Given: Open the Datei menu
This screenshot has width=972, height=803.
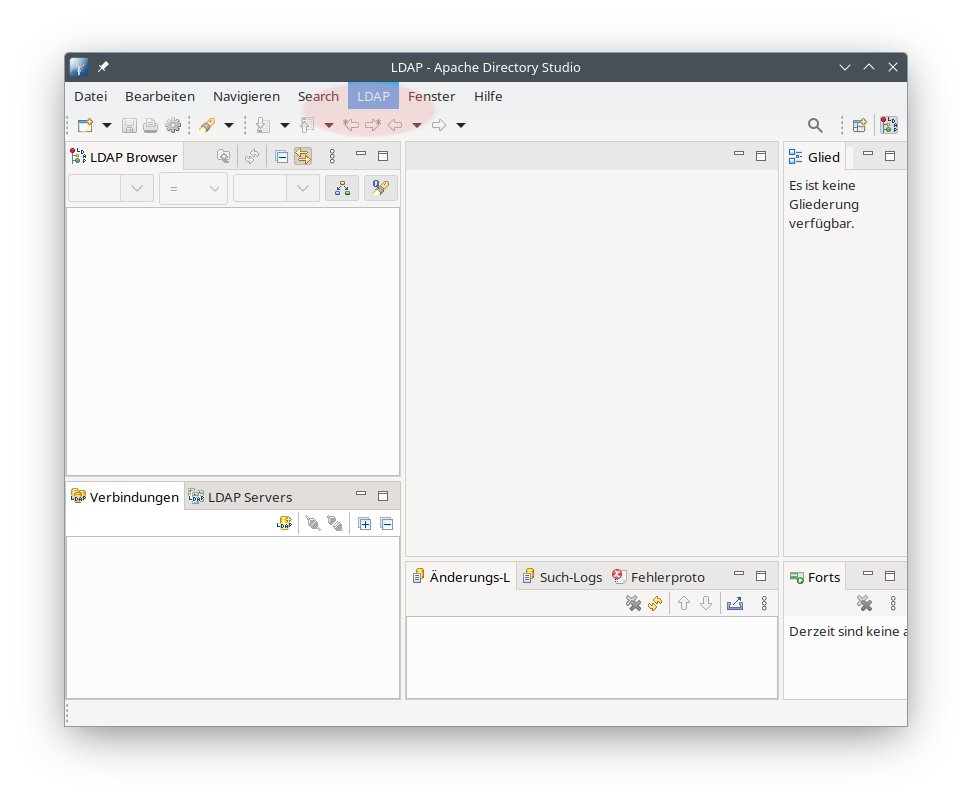Looking at the screenshot, I should (x=90, y=96).
